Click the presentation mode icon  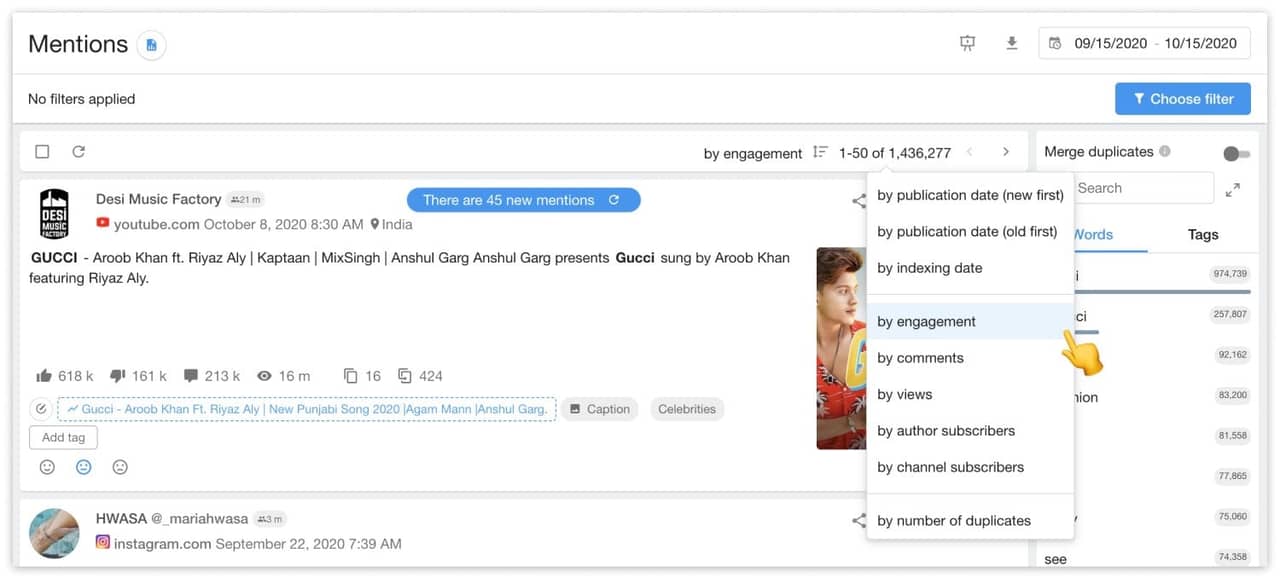pyautogui.click(x=966, y=43)
